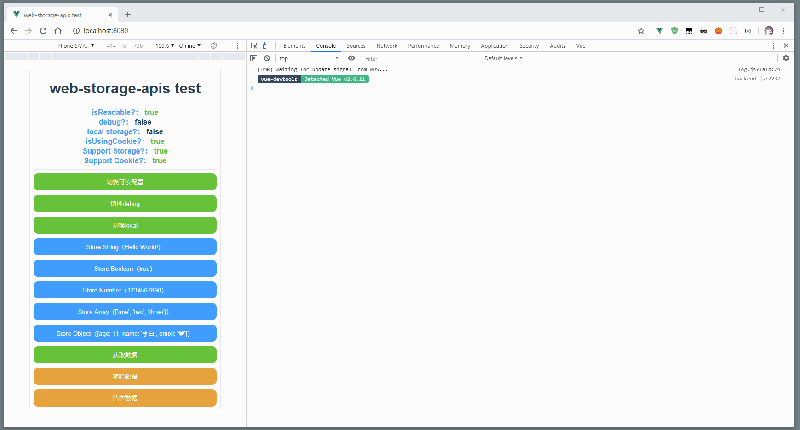Click the isReadable? label

click(115, 112)
